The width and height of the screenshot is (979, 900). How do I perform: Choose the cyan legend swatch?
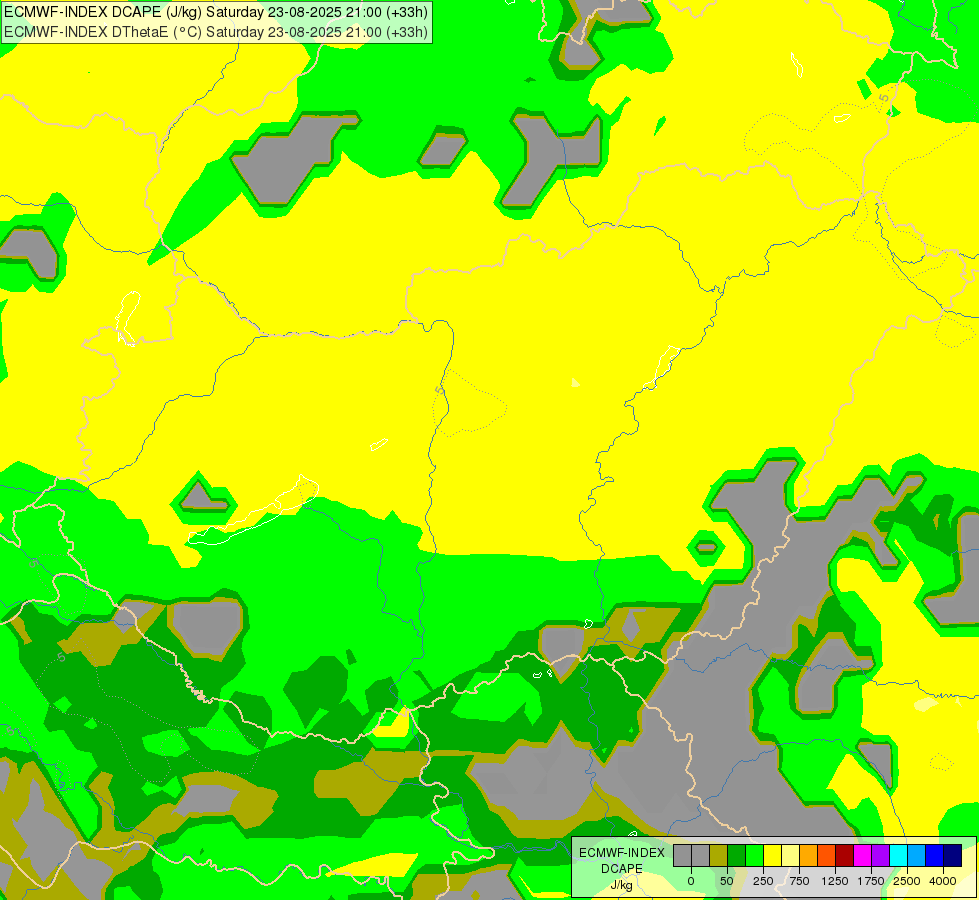(898, 855)
